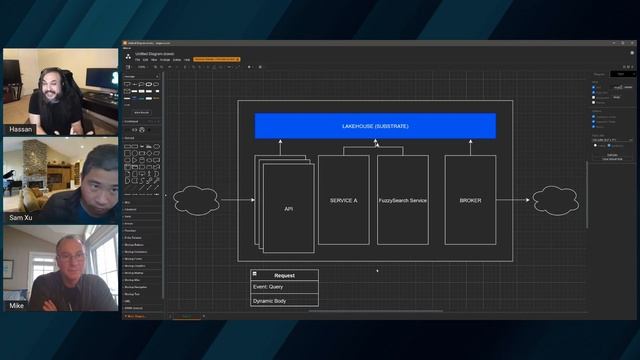Click the undo toolbar icon
The height and width of the screenshot is (360, 640).
point(170,67)
